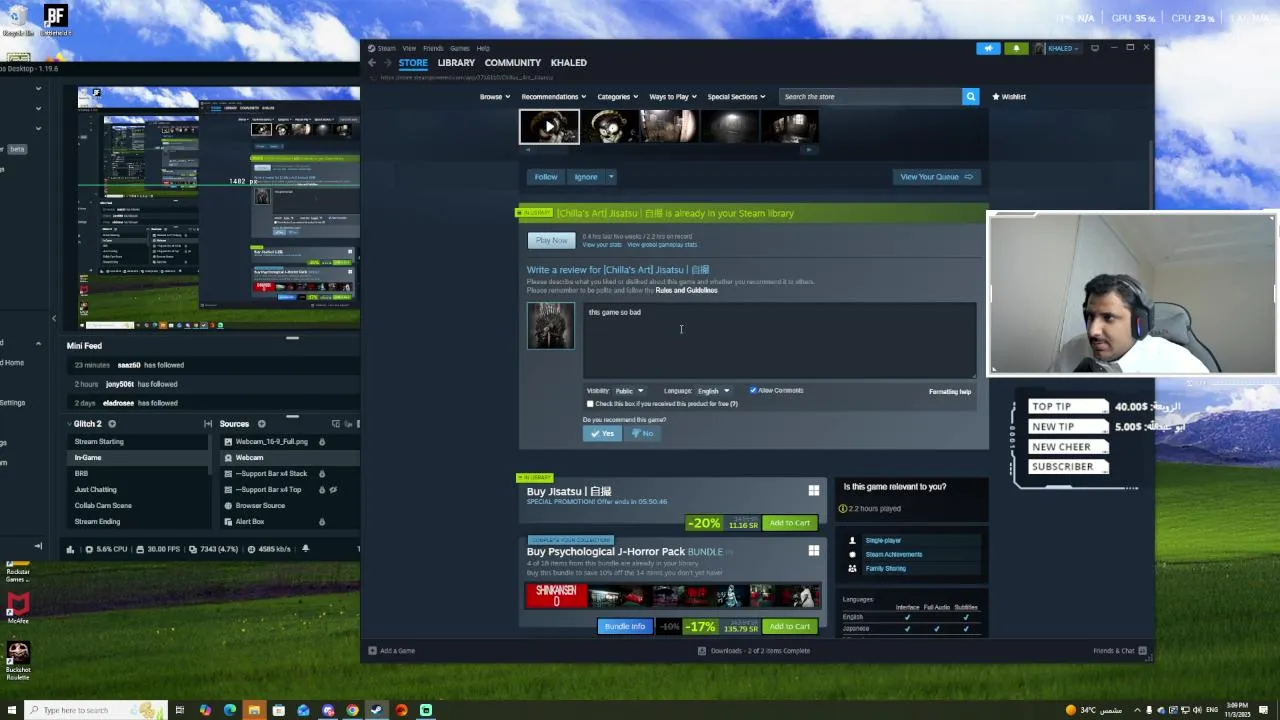Toggle Allow Comments checkbox
1280x720 pixels.
(753, 391)
